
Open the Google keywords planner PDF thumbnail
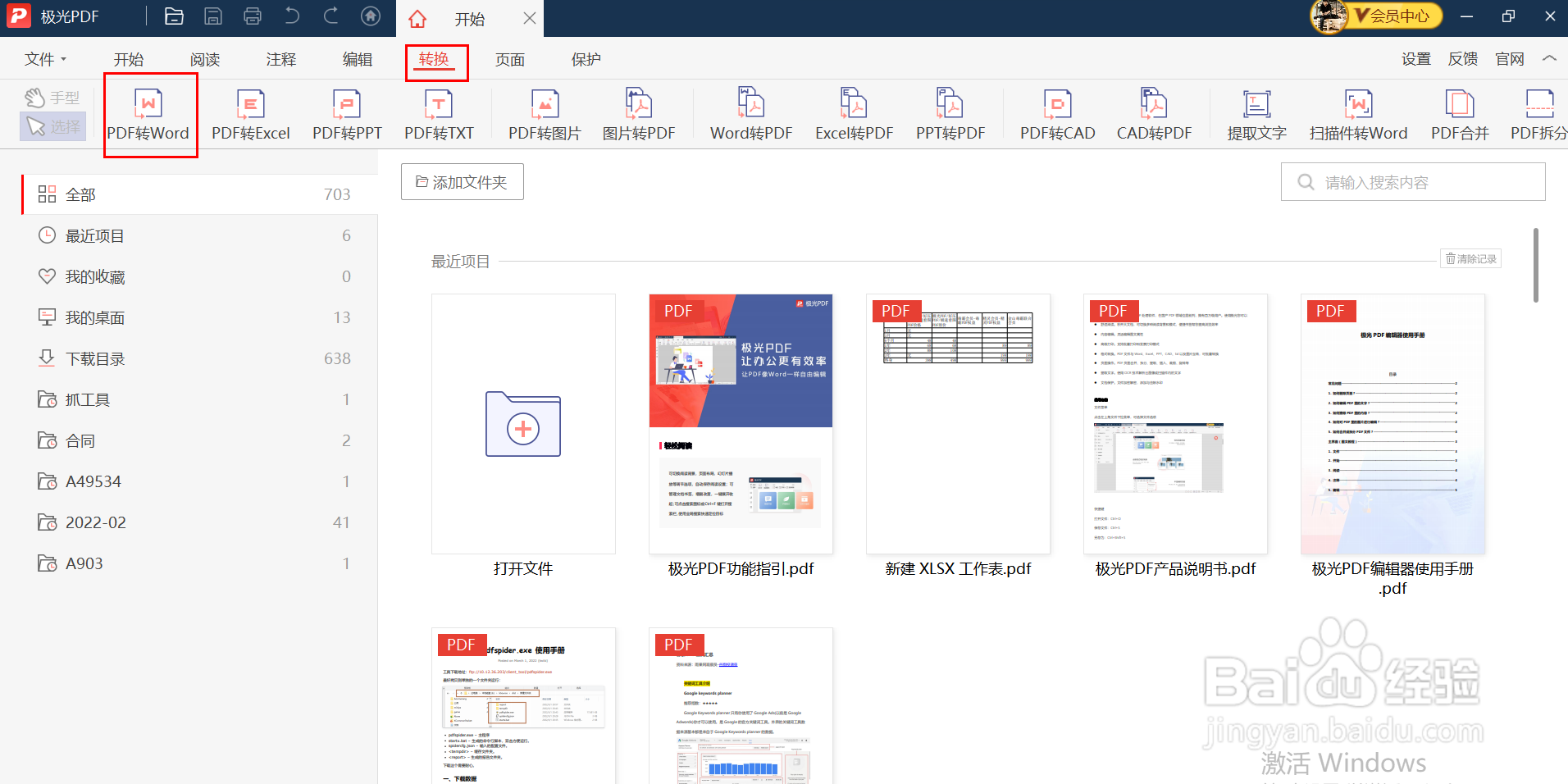click(741, 706)
